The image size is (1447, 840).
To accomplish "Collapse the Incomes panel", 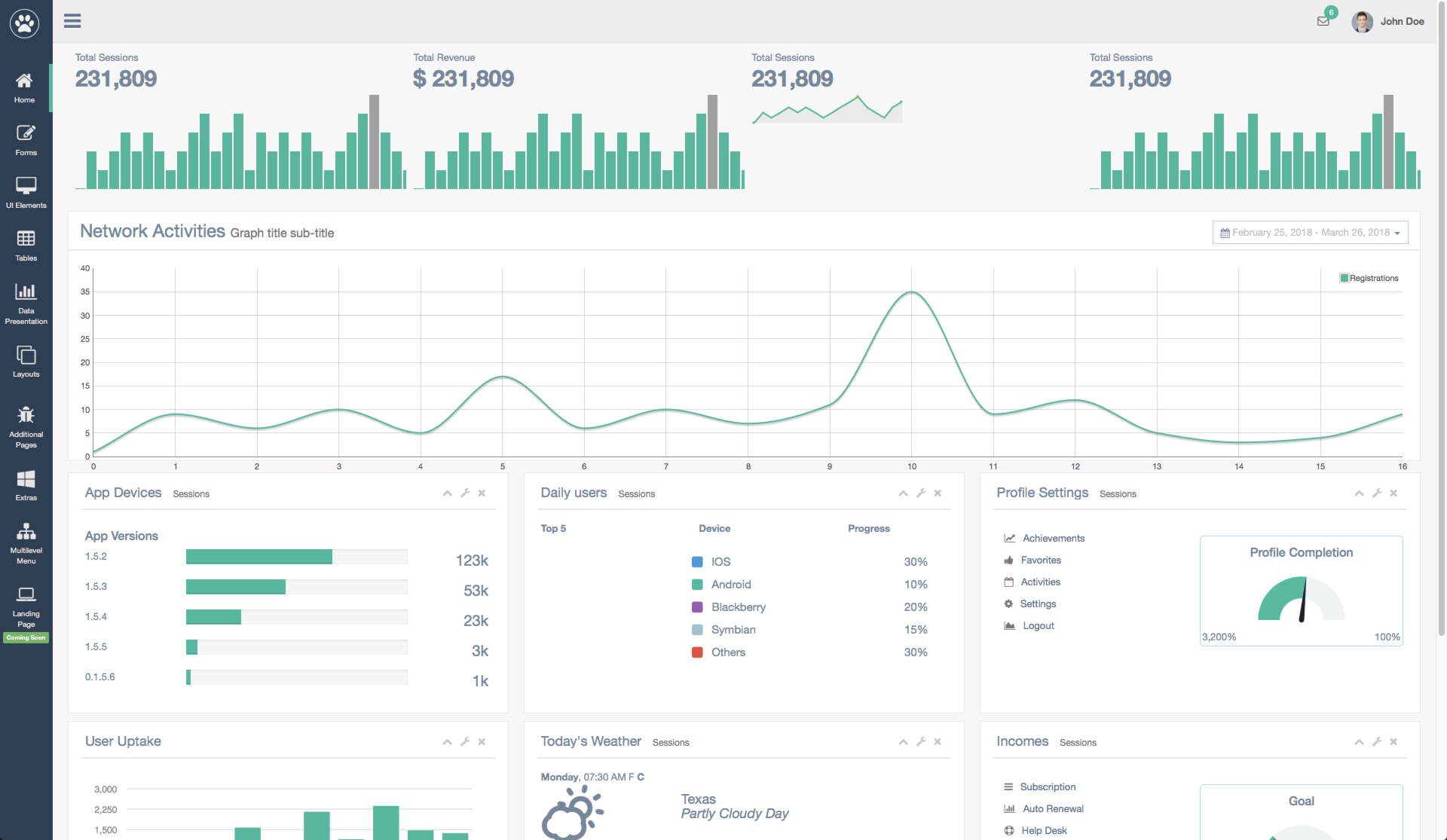I will pyautogui.click(x=1359, y=742).
